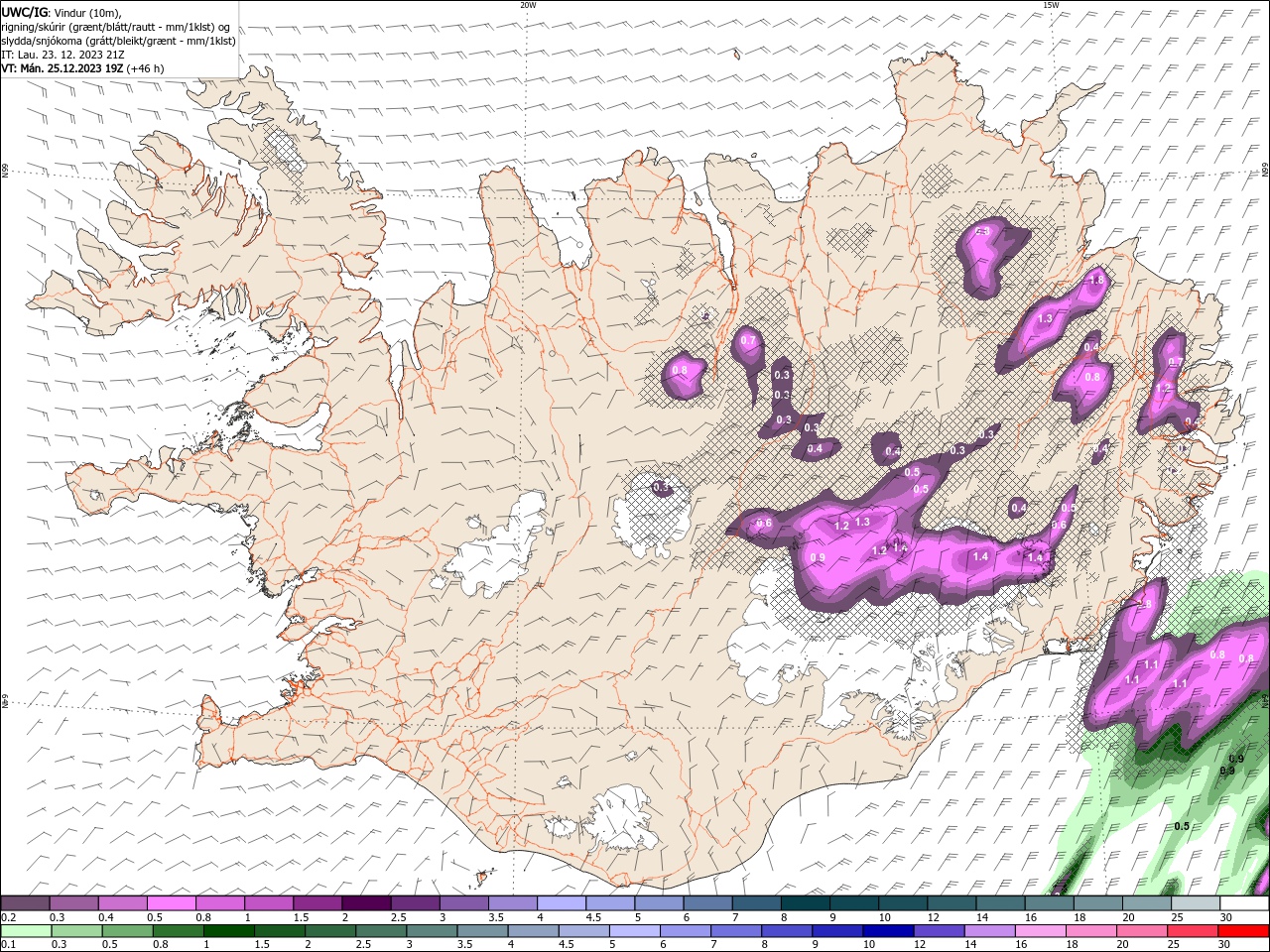This screenshot has height=952, width=1270.
Task: Click the '0.2' label on the snow legend
Action: coord(7,917)
